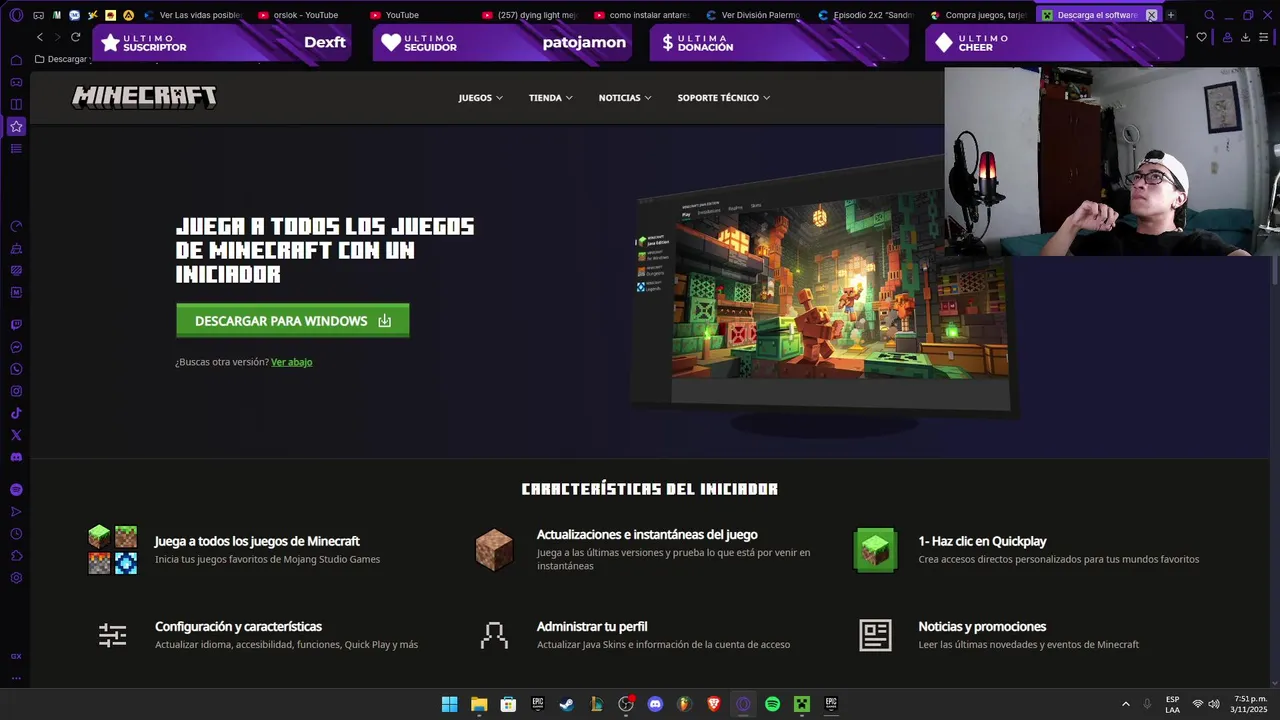Switch to 'Ver Las vidas posibles' tab
The image size is (1280, 720).
tap(193, 15)
